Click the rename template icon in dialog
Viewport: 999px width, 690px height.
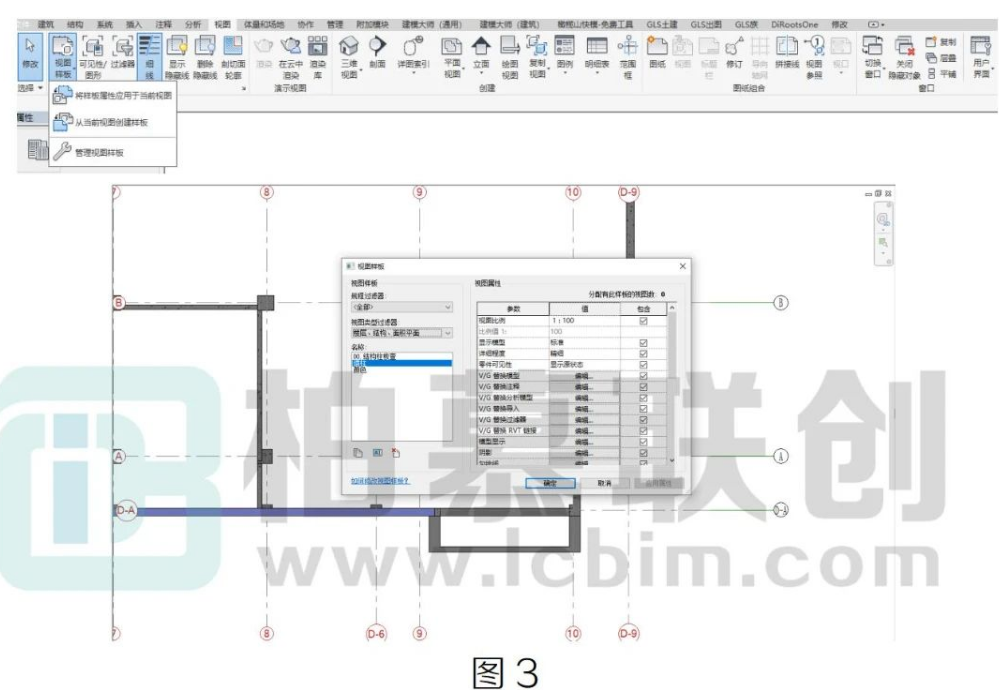pyautogui.click(x=377, y=453)
